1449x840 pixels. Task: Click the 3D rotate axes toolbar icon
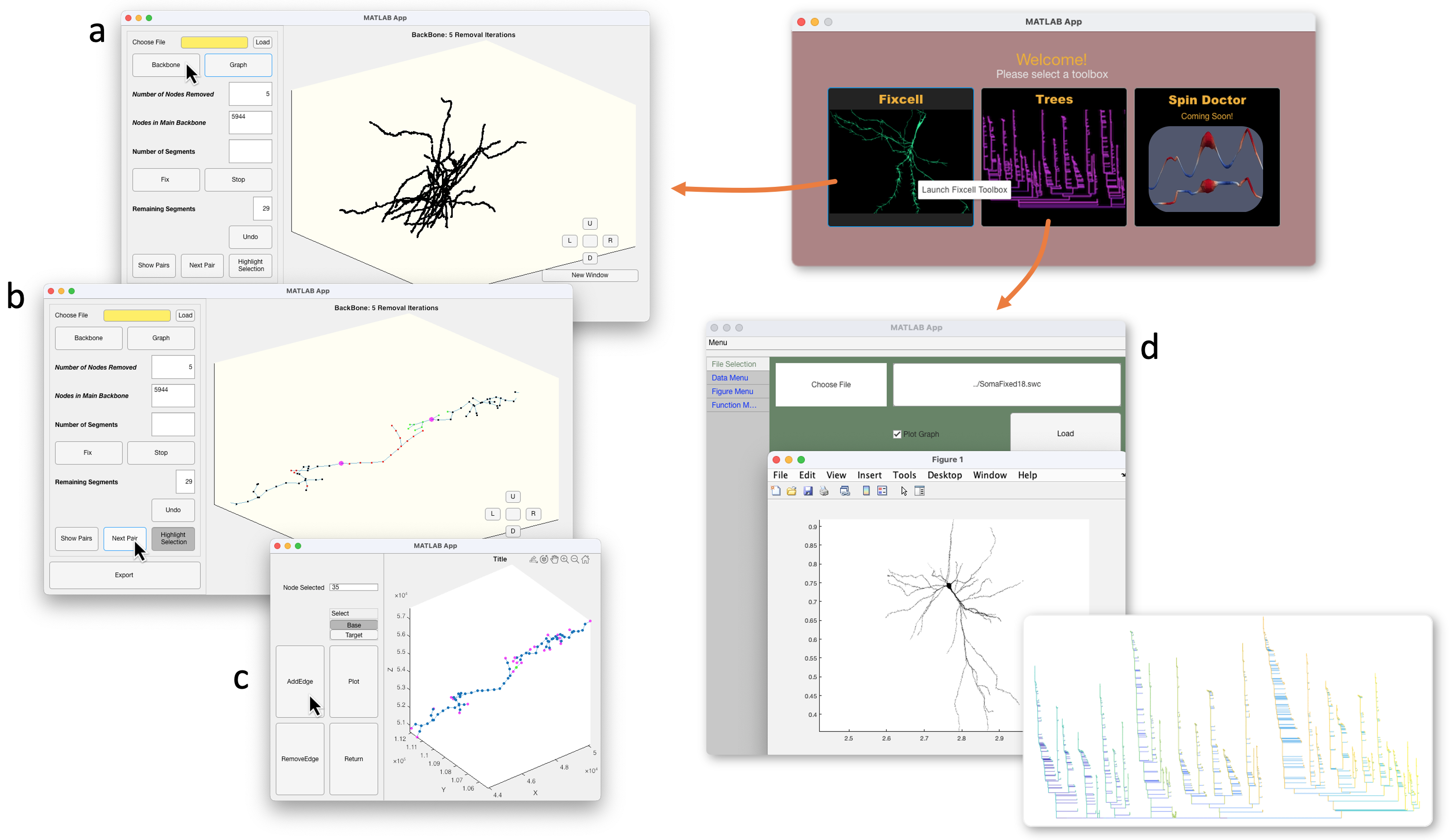(x=544, y=559)
